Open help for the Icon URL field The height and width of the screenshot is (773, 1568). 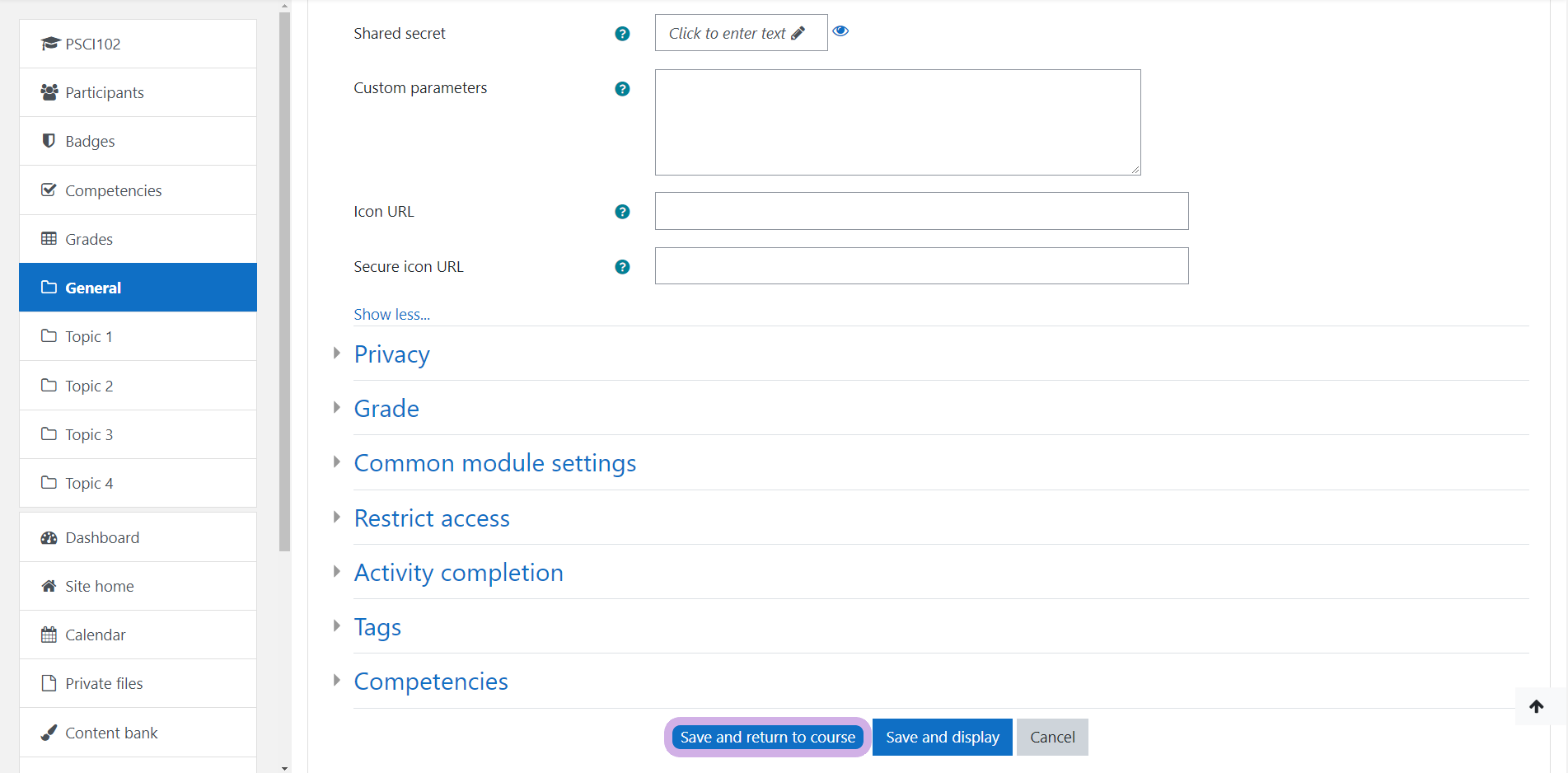[x=622, y=212]
